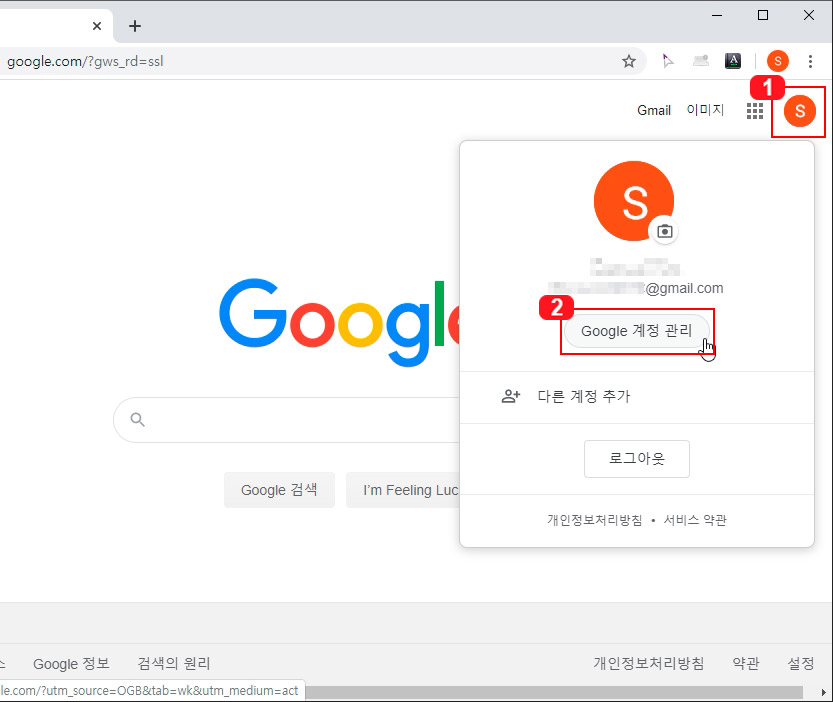This screenshot has height=702, width=833.
Task: Open the dark 'A' extension icon
Action: [733, 61]
